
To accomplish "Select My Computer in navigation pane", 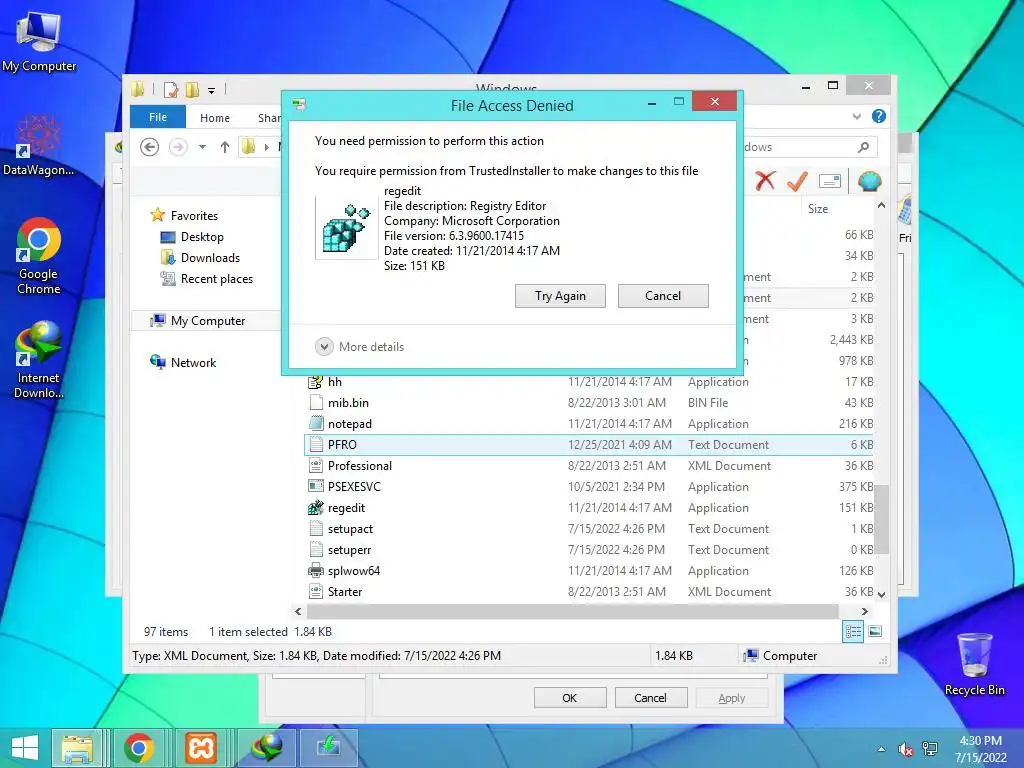I will [208, 321].
